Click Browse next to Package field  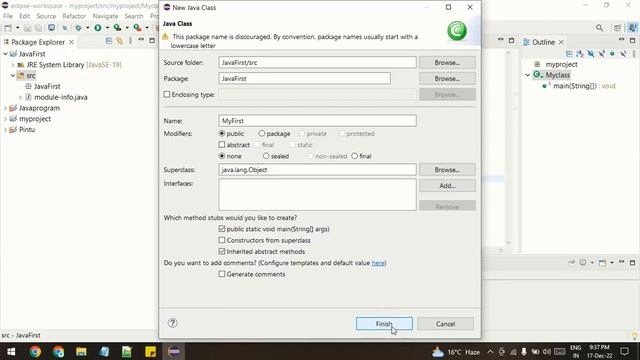coord(447,78)
